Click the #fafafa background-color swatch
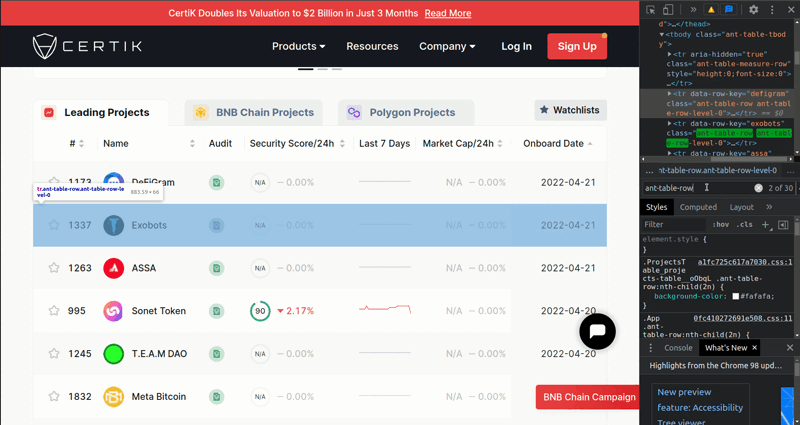Image resolution: width=800 pixels, height=425 pixels. tap(736, 296)
